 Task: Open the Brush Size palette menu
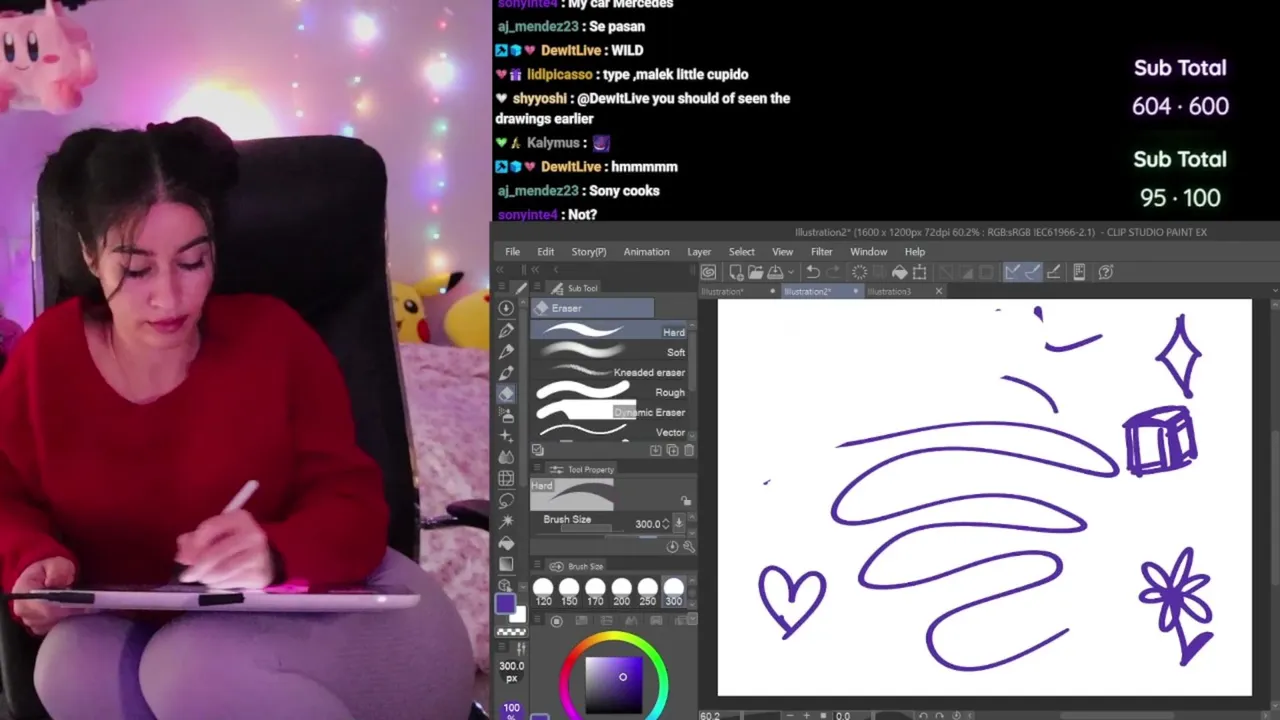pyautogui.click(x=537, y=566)
